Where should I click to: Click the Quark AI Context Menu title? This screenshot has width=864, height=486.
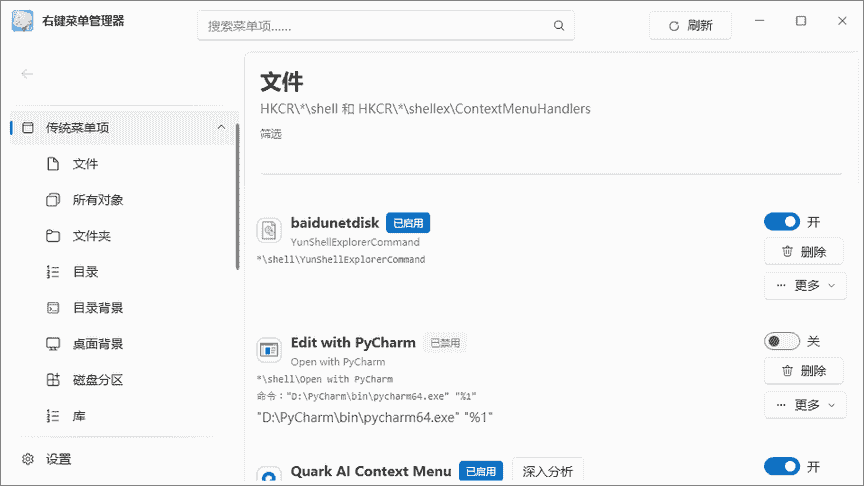point(371,471)
